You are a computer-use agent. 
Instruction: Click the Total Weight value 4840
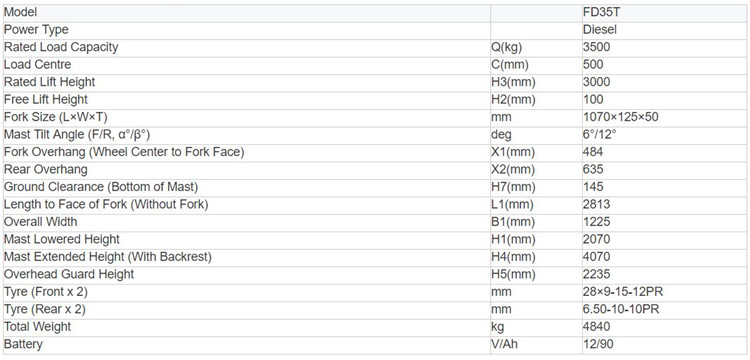click(596, 327)
